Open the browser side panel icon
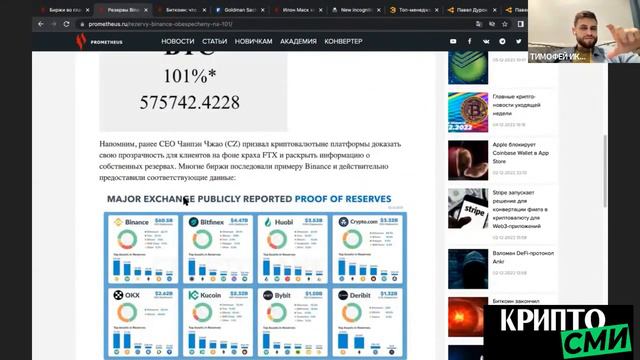Image resolution: width=640 pixels, height=360 pixels. 520,24
